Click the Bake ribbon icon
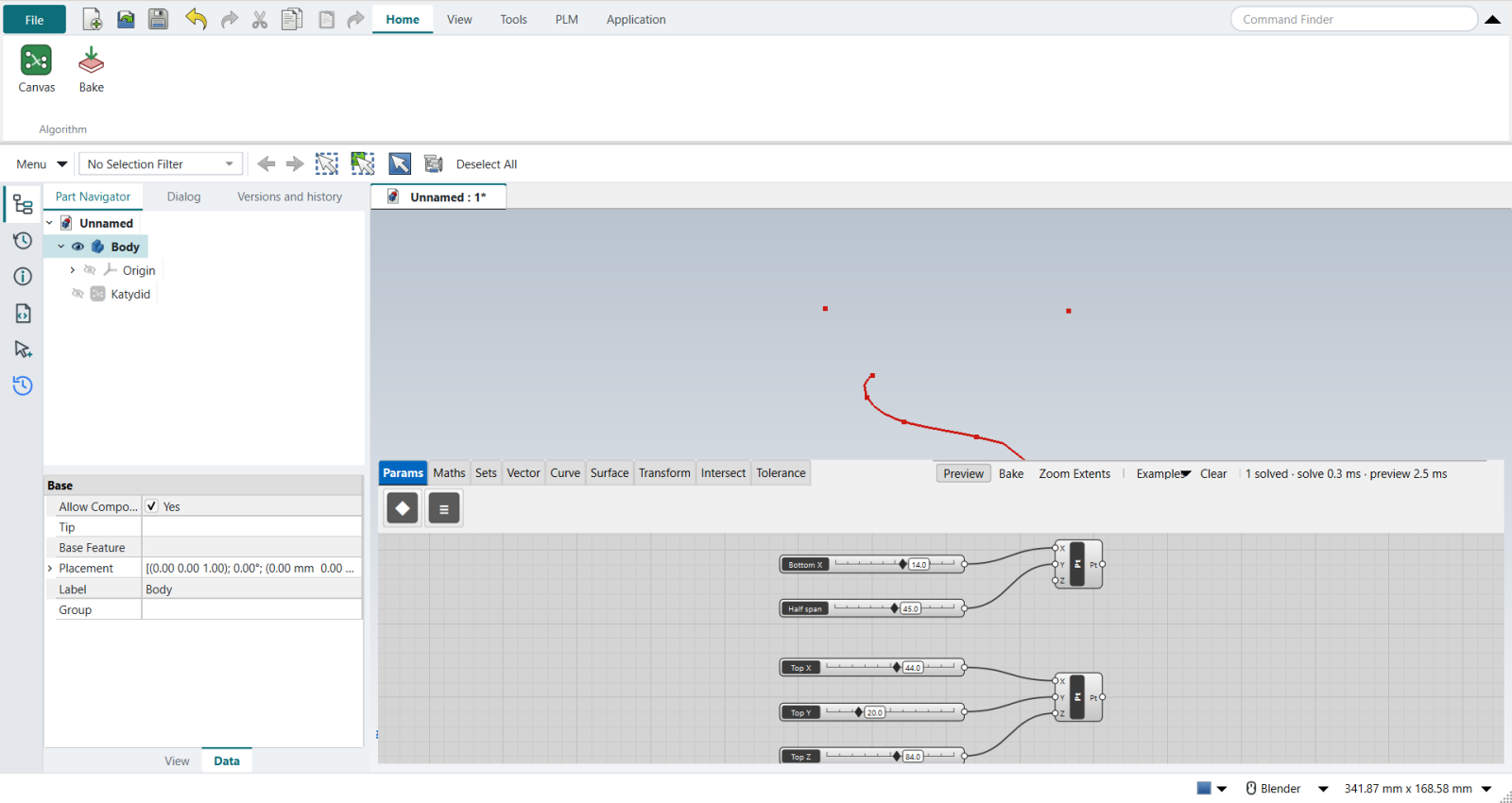Viewport: 1512px width, 803px height. point(92,69)
